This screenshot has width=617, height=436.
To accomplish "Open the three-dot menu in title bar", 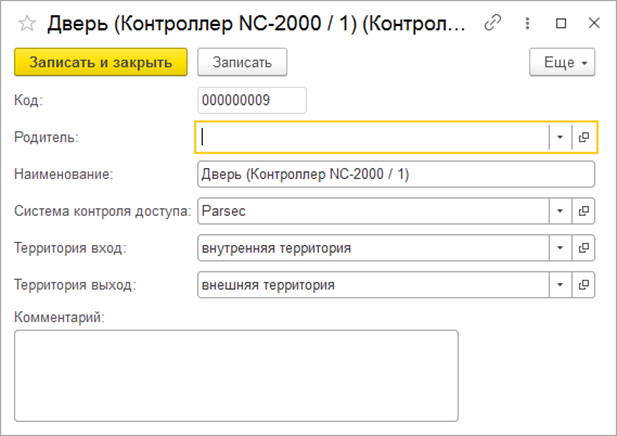I will pos(527,23).
